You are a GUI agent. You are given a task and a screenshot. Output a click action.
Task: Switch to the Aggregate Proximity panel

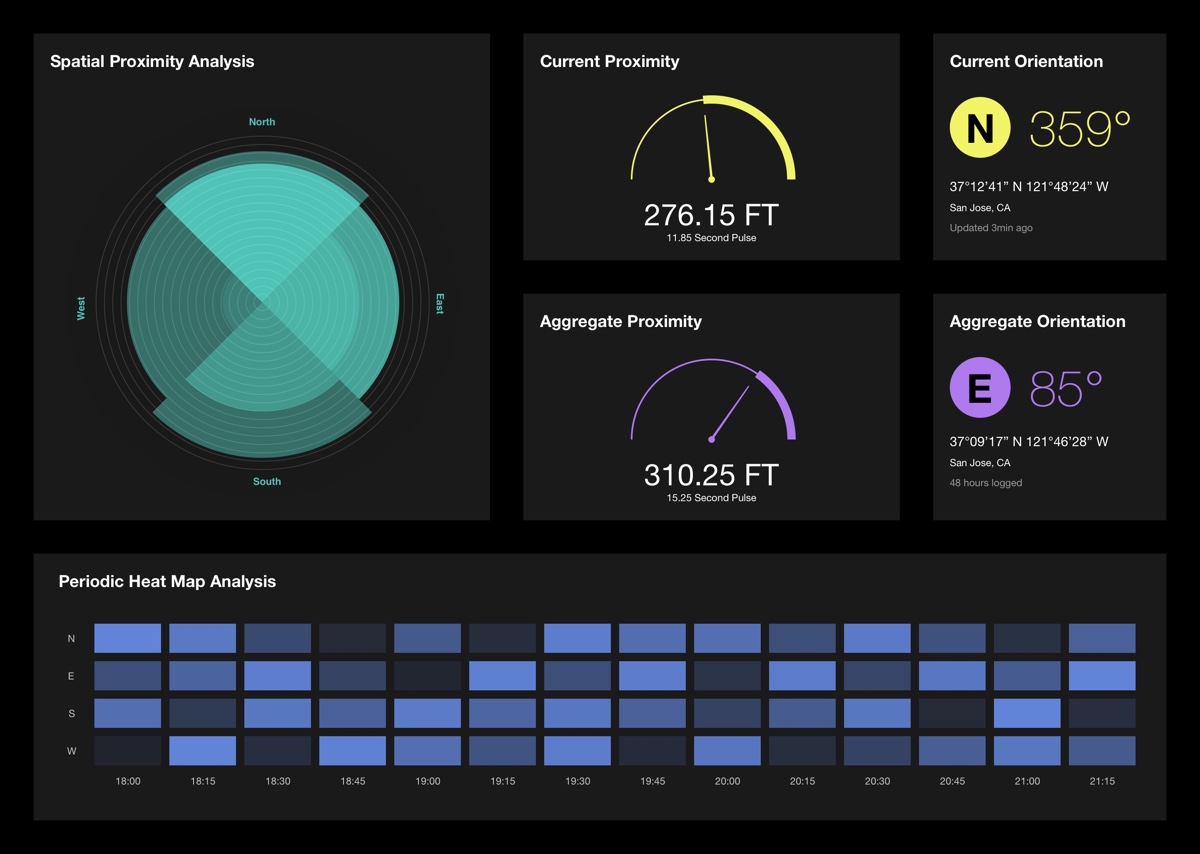pyautogui.click(x=622, y=321)
